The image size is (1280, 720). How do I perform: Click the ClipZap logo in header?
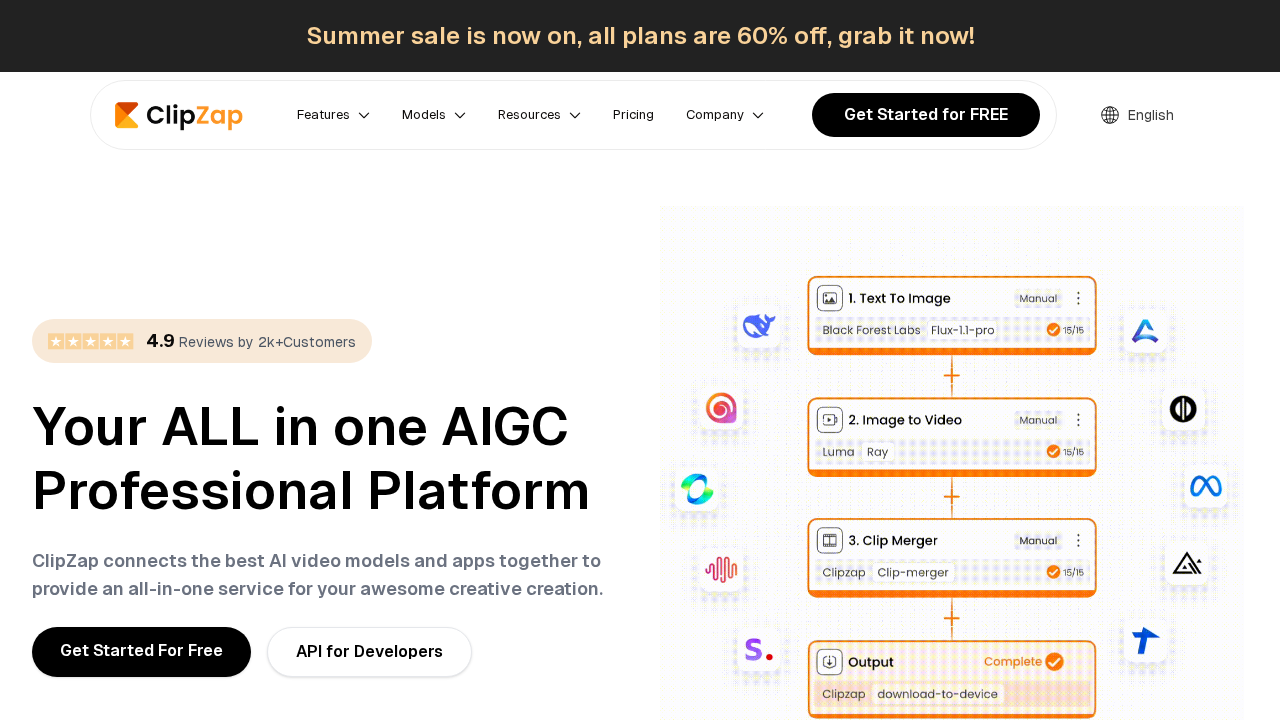click(179, 115)
